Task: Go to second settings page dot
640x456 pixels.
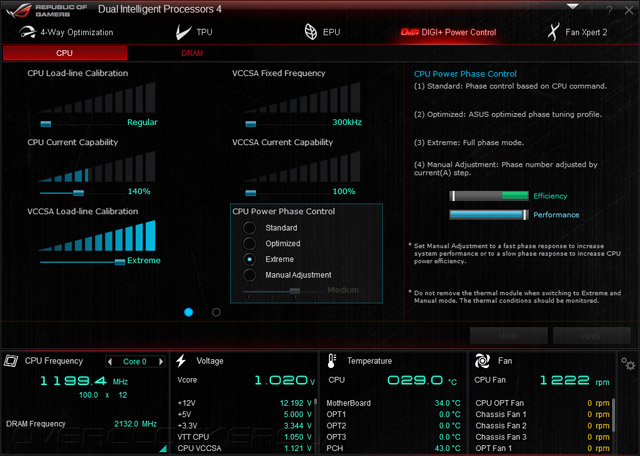Action: tap(216, 312)
